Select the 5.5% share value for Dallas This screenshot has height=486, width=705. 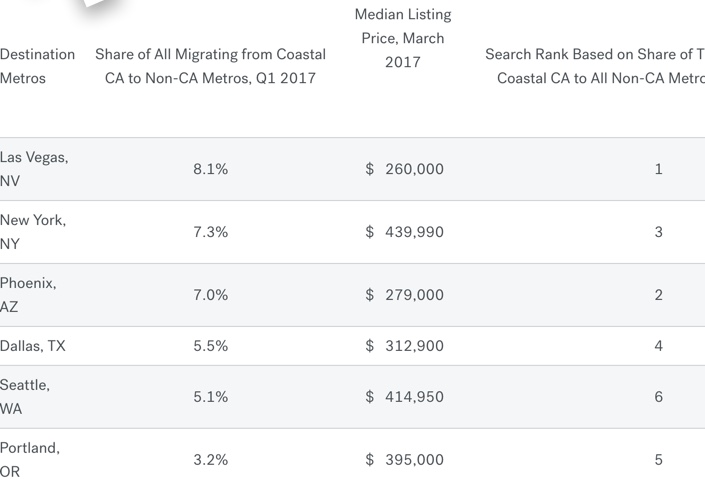pyautogui.click(x=210, y=346)
